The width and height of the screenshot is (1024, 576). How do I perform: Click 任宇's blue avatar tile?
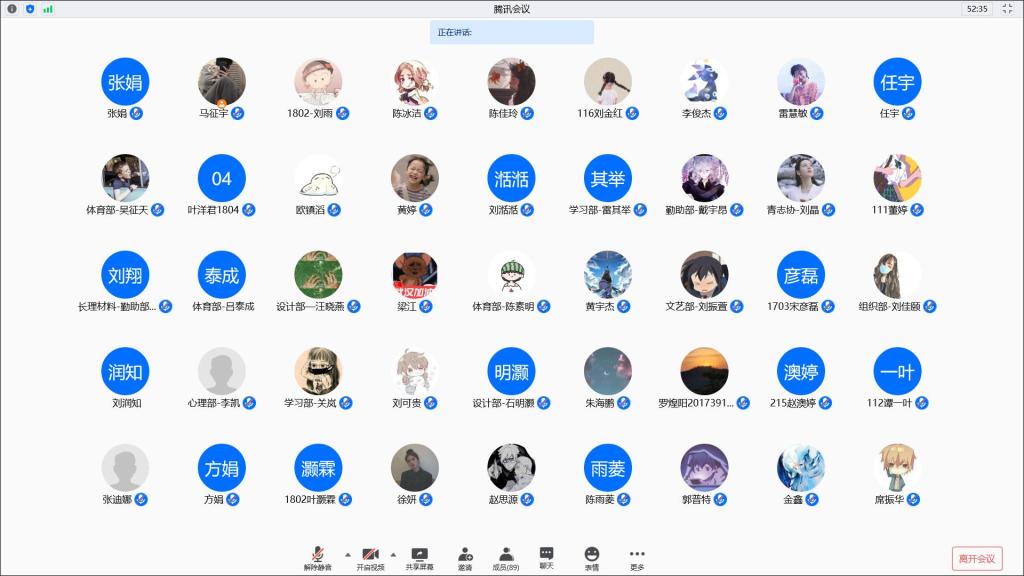896,82
